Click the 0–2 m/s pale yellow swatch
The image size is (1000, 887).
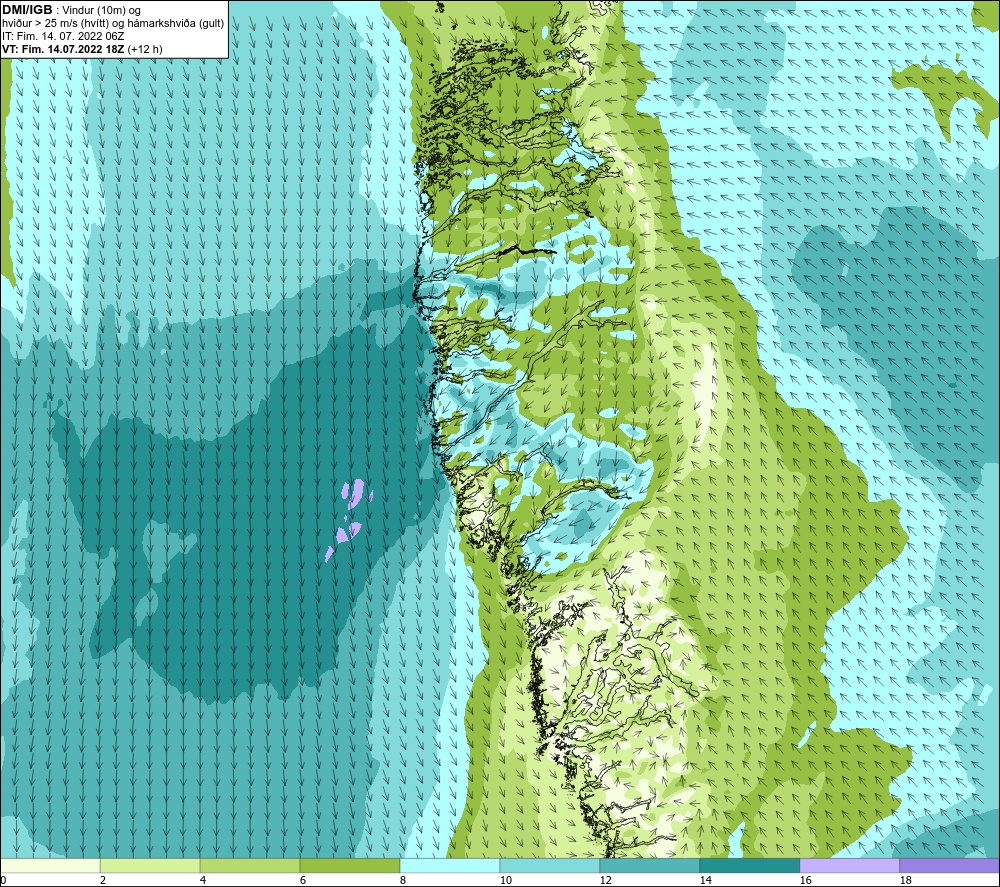(x=50, y=865)
